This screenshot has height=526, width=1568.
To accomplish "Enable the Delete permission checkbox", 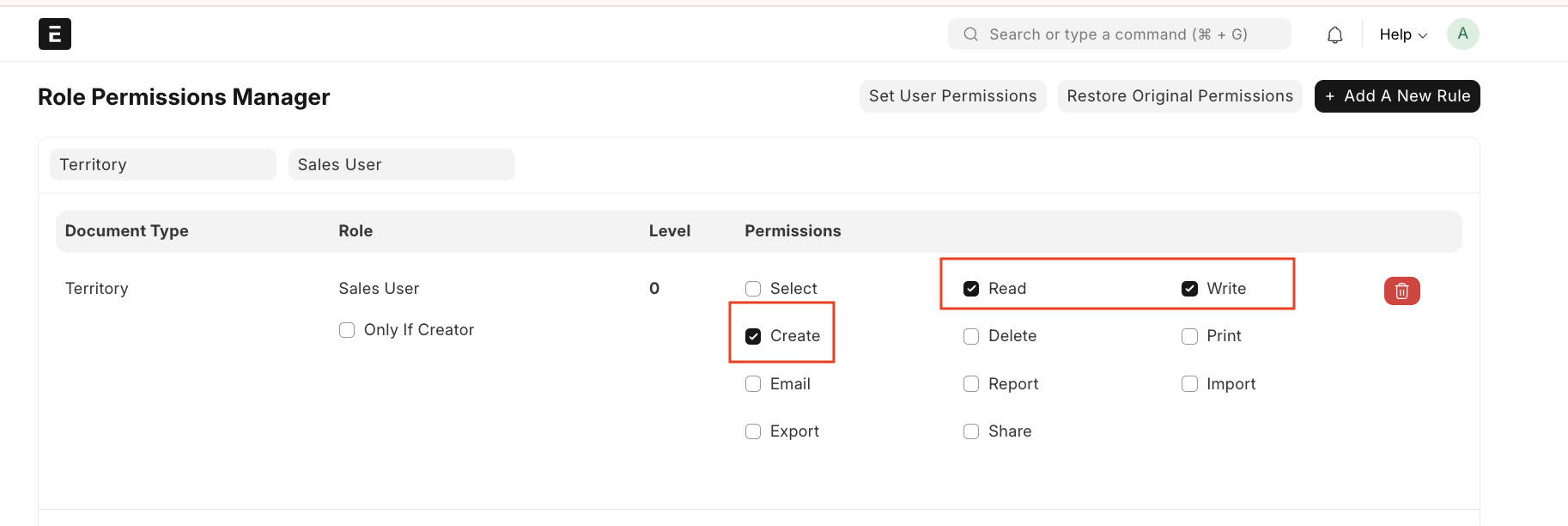I will [x=971, y=336].
